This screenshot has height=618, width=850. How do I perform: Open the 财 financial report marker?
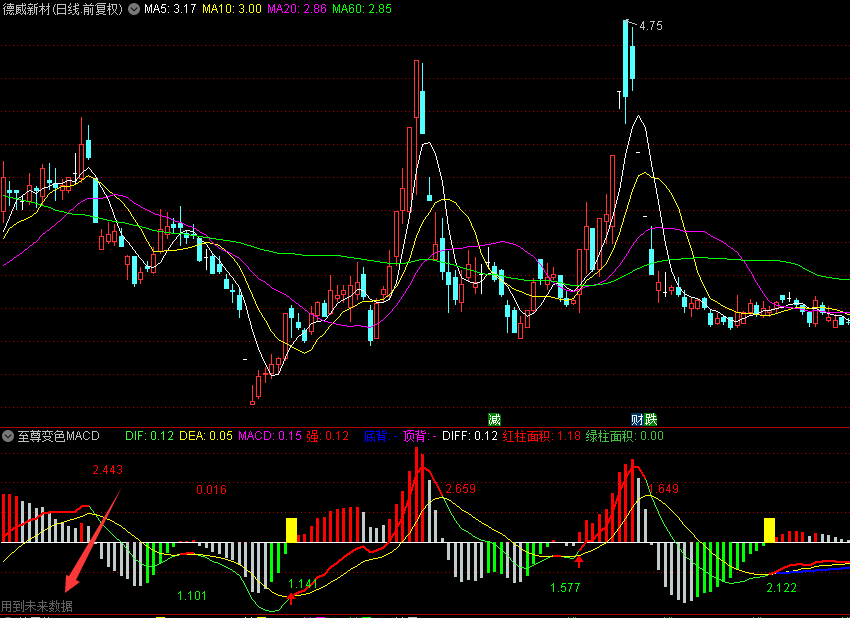coord(637,419)
